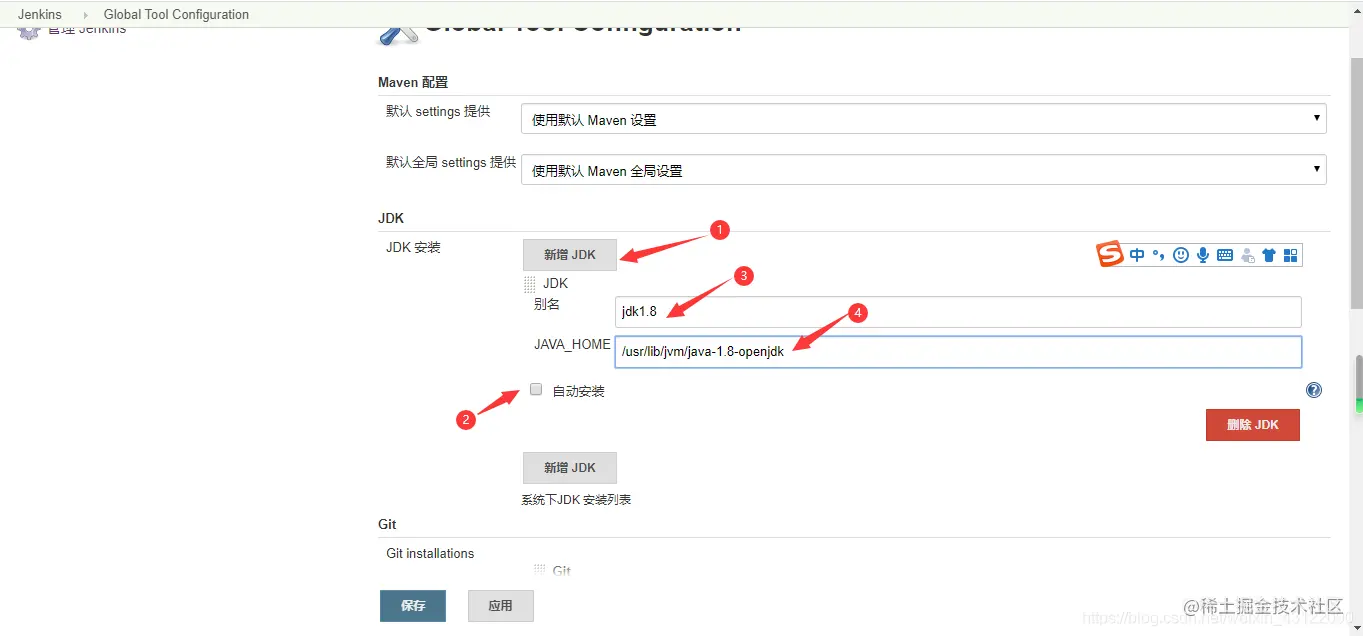
Task: Click the help question mark icon
Action: point(1314,389)
